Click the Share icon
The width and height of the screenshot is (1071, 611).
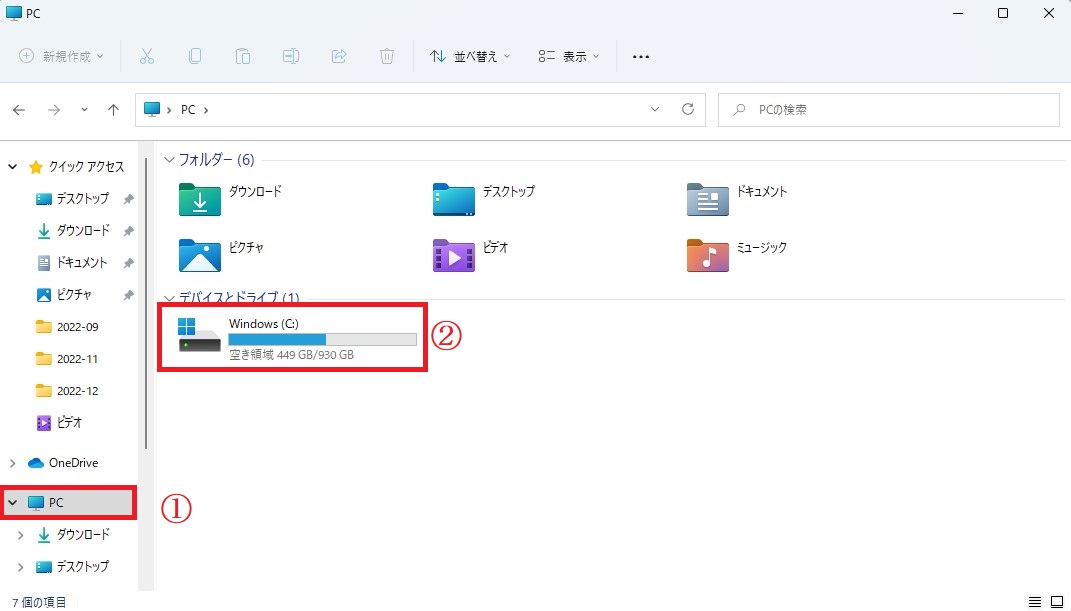click(339, 56)
